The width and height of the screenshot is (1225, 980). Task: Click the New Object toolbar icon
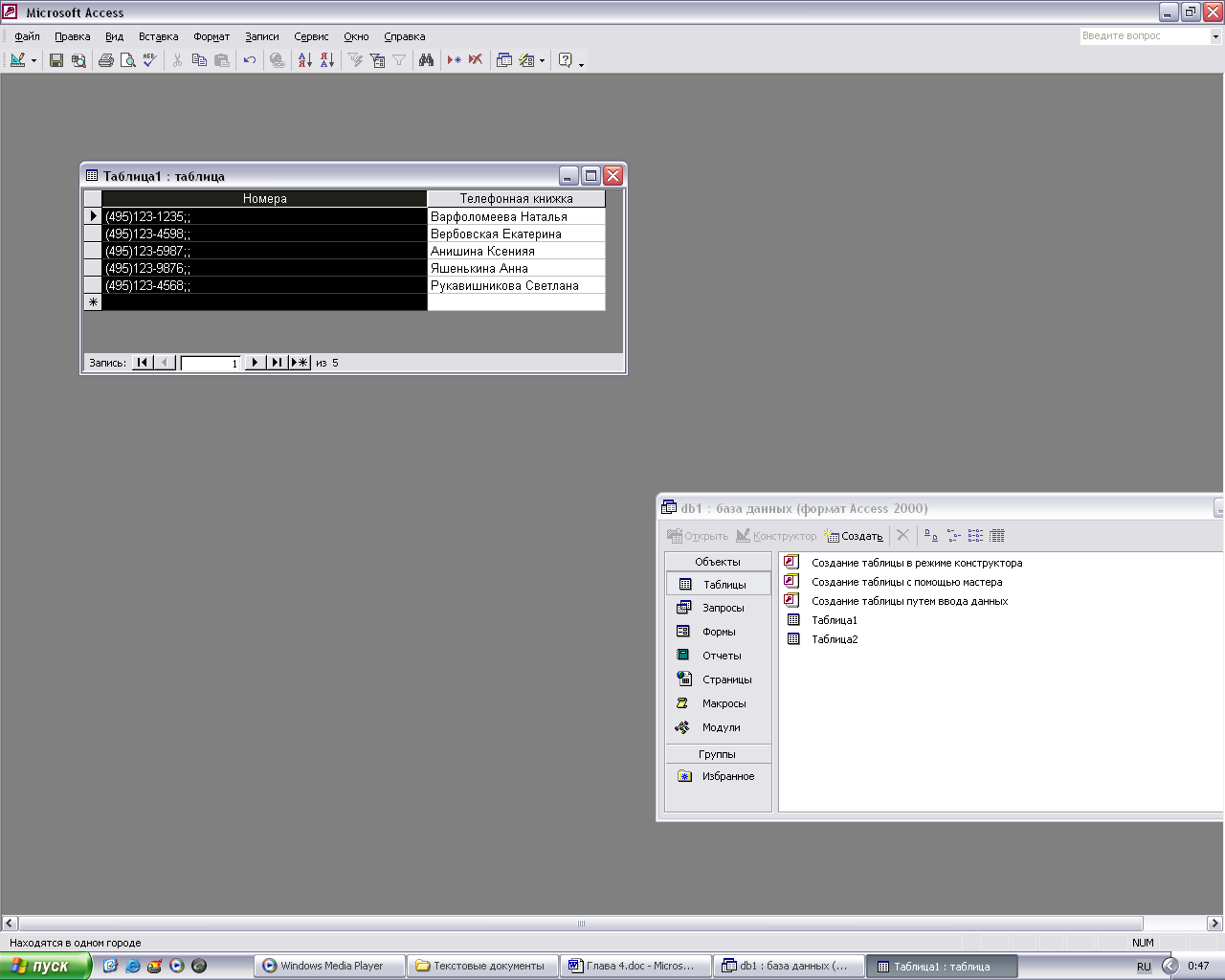coord(526,60)
